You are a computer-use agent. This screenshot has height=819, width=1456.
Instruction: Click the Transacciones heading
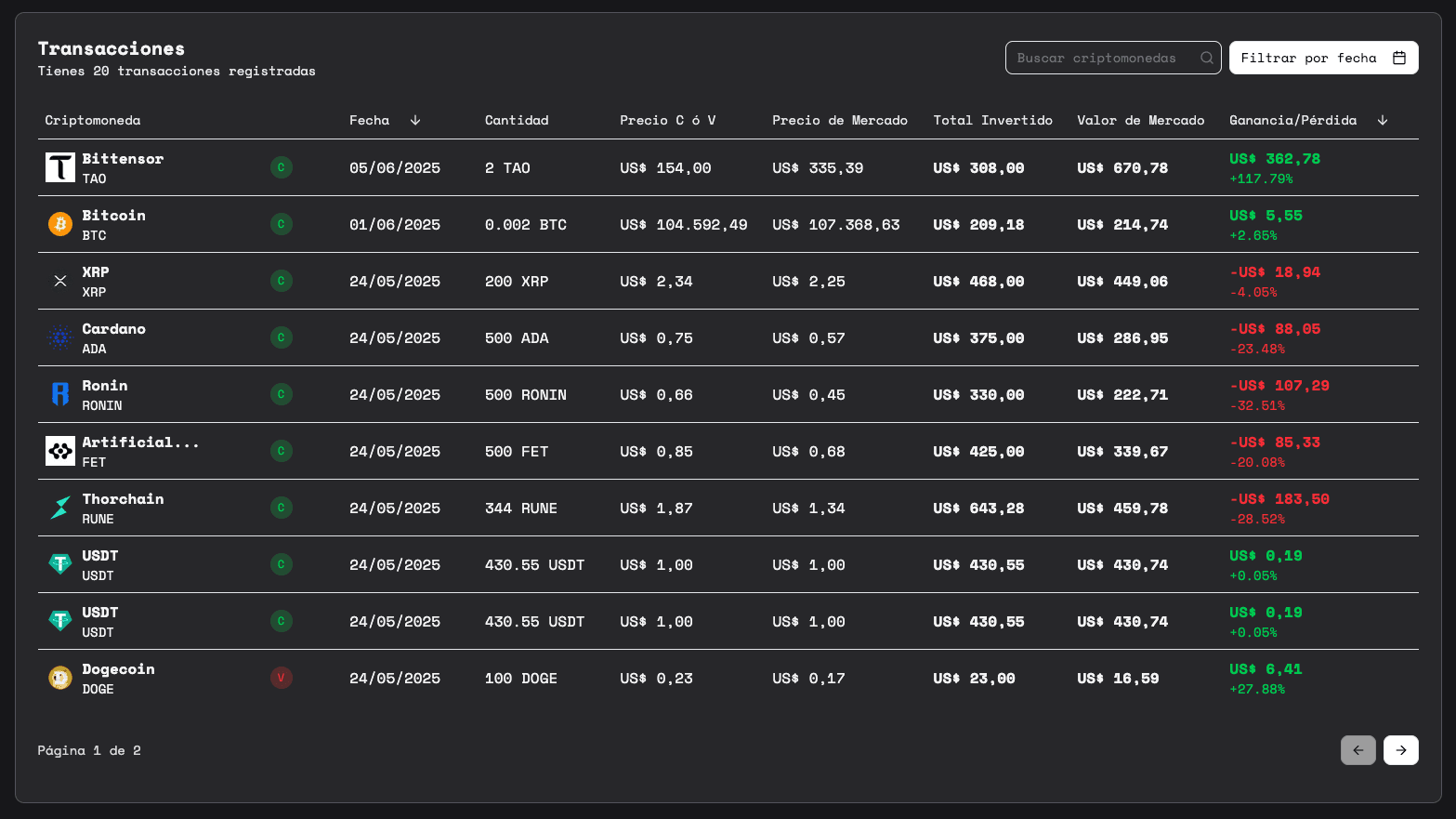(x=111, y=48)
